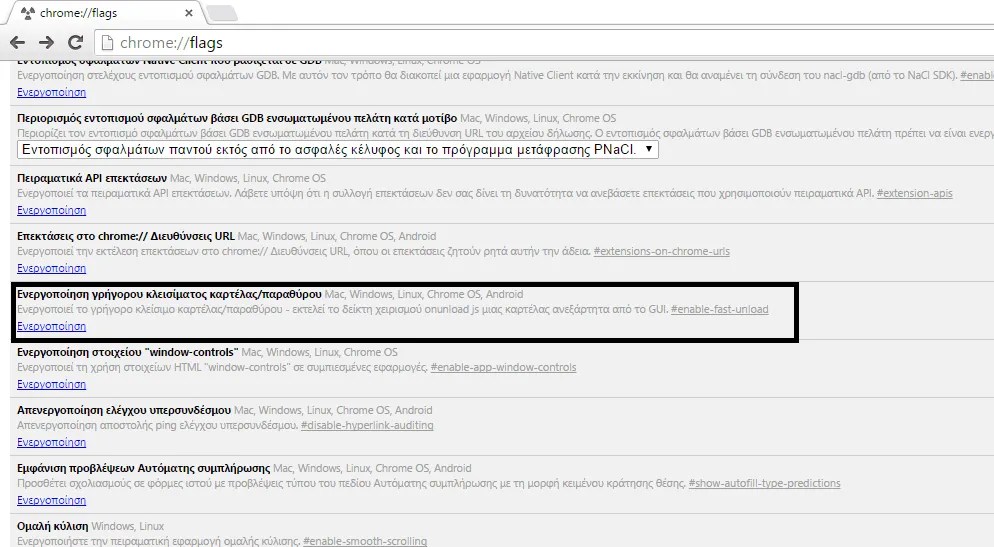Enable Πειραματικά API επεκτάσεων flag
This screenshot has height=547, width=994.
point(51,210)
